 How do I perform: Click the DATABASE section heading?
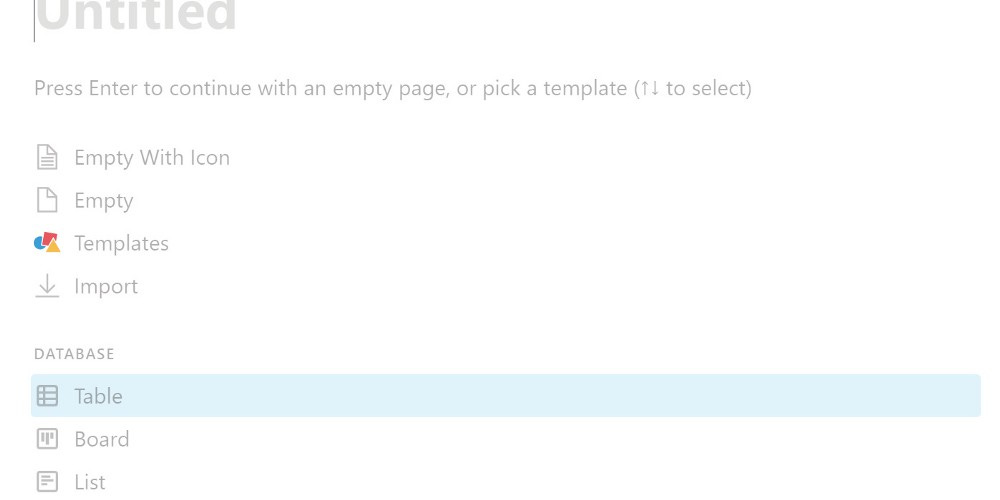pos(74,354)
